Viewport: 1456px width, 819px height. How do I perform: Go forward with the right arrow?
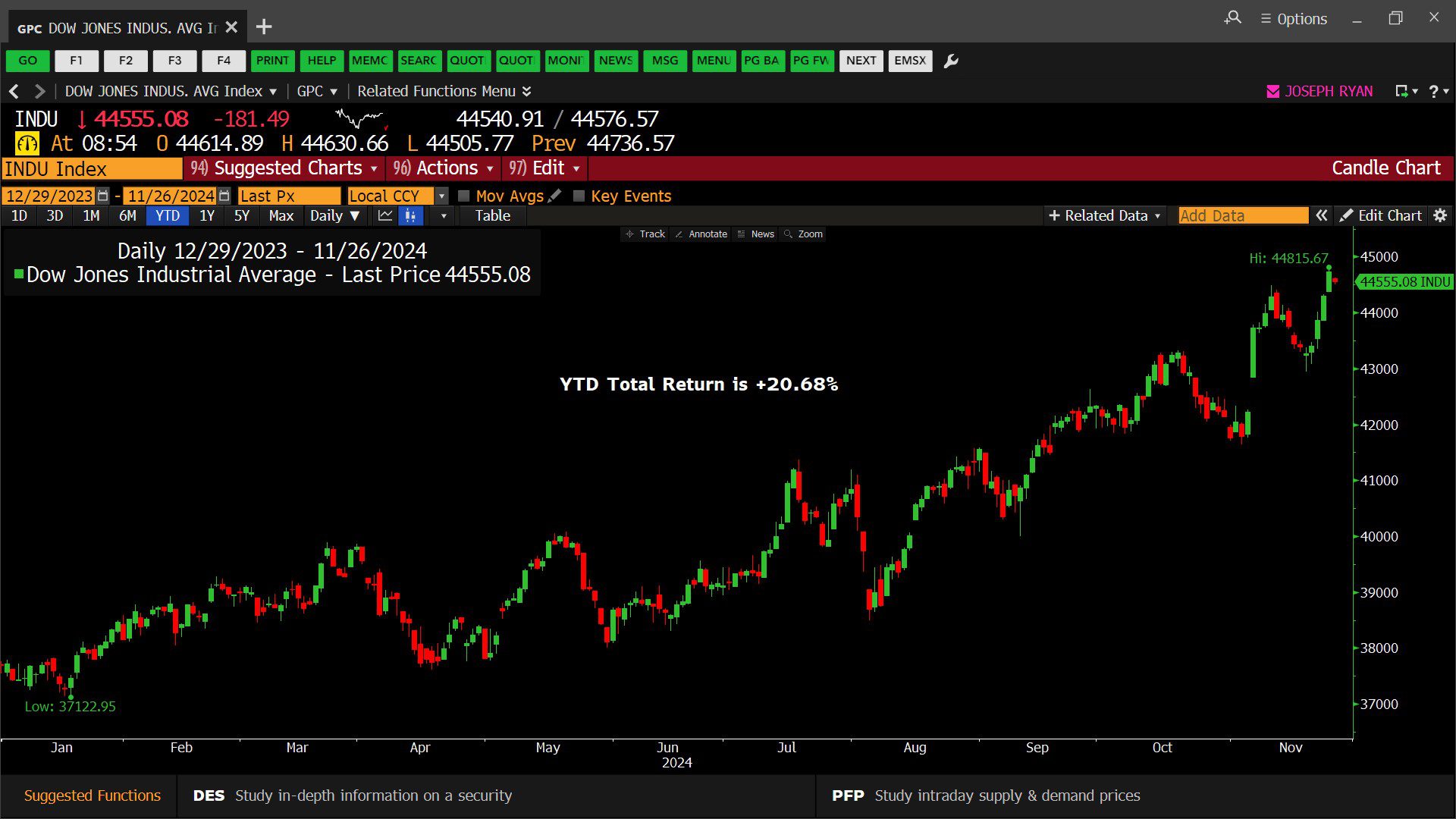40,91
